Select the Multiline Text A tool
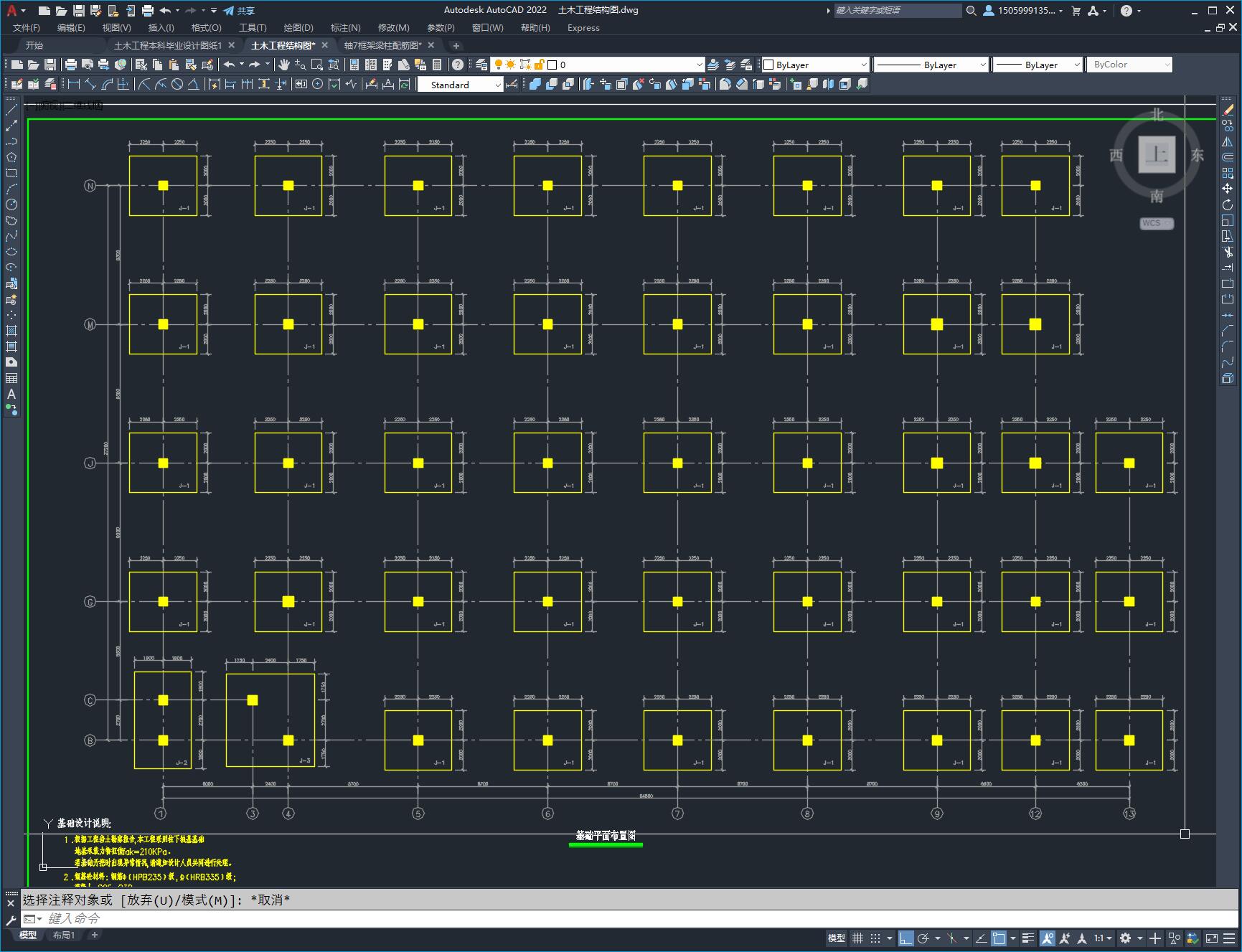This screenshot has height=952, width=1242. [11, 394]
